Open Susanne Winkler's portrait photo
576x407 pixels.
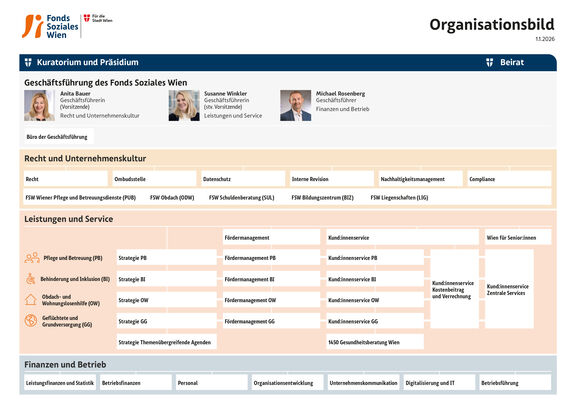[184, 106]
